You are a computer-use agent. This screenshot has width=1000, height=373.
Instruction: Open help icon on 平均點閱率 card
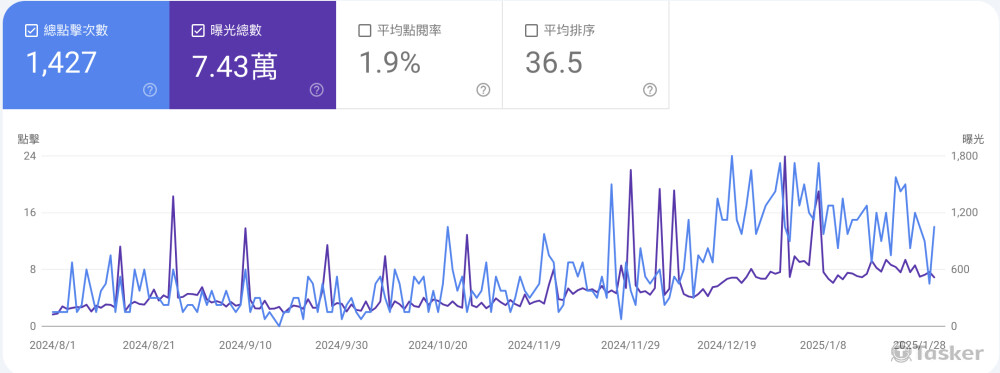tap(483, 90)
